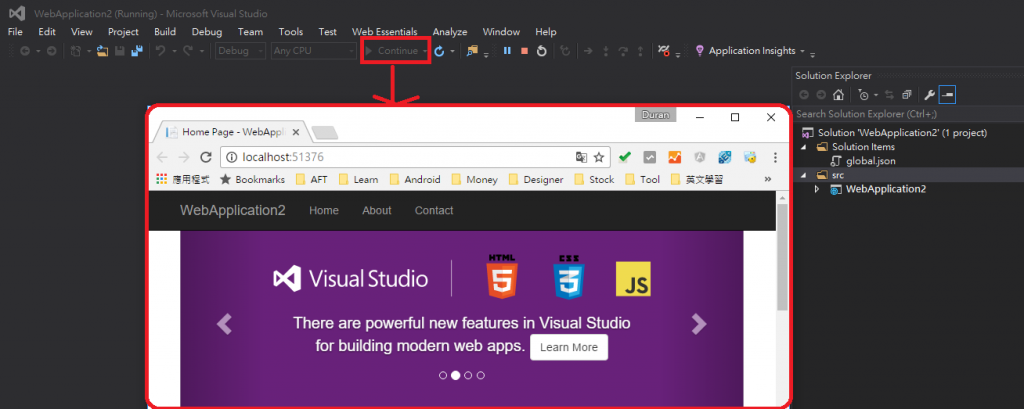The image size is (1024, 409).
Task: Click the Open File toolbar icon
Action: pos(102,51)
